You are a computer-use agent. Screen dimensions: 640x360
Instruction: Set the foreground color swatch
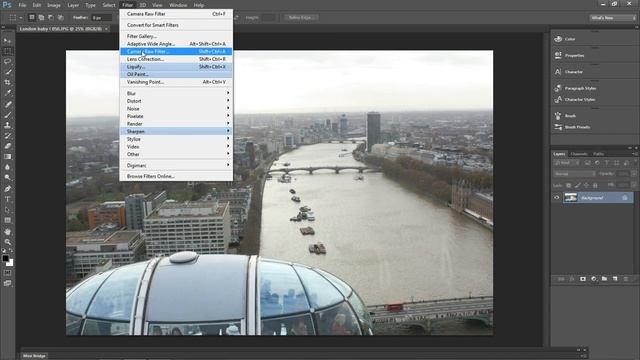[5, 258]
